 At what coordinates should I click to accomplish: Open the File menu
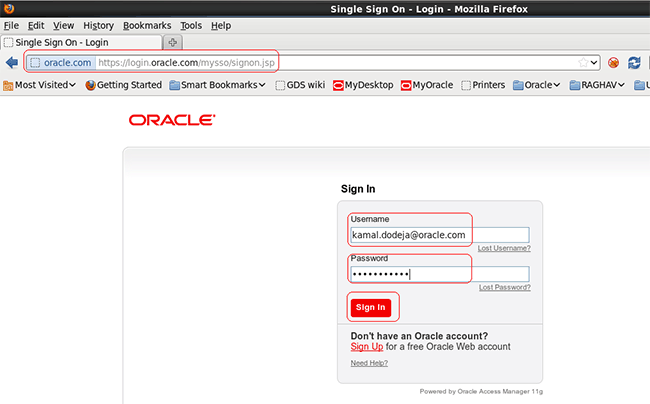click(x=11, y=26)
